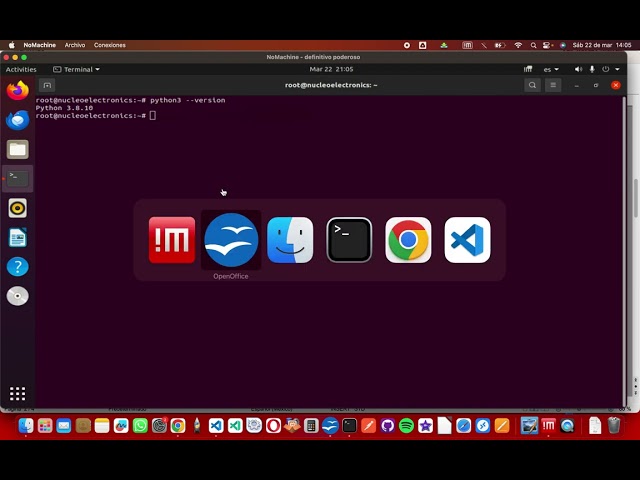Viewport: 640px width, 480px height.
Task: Open Siri from macOS menu bar
Action: (563, 45)
